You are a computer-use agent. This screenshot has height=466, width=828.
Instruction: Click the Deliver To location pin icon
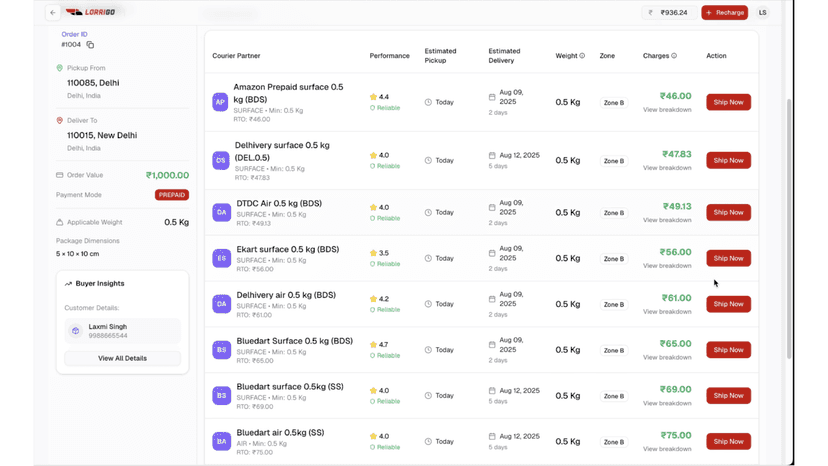[60, 120]
